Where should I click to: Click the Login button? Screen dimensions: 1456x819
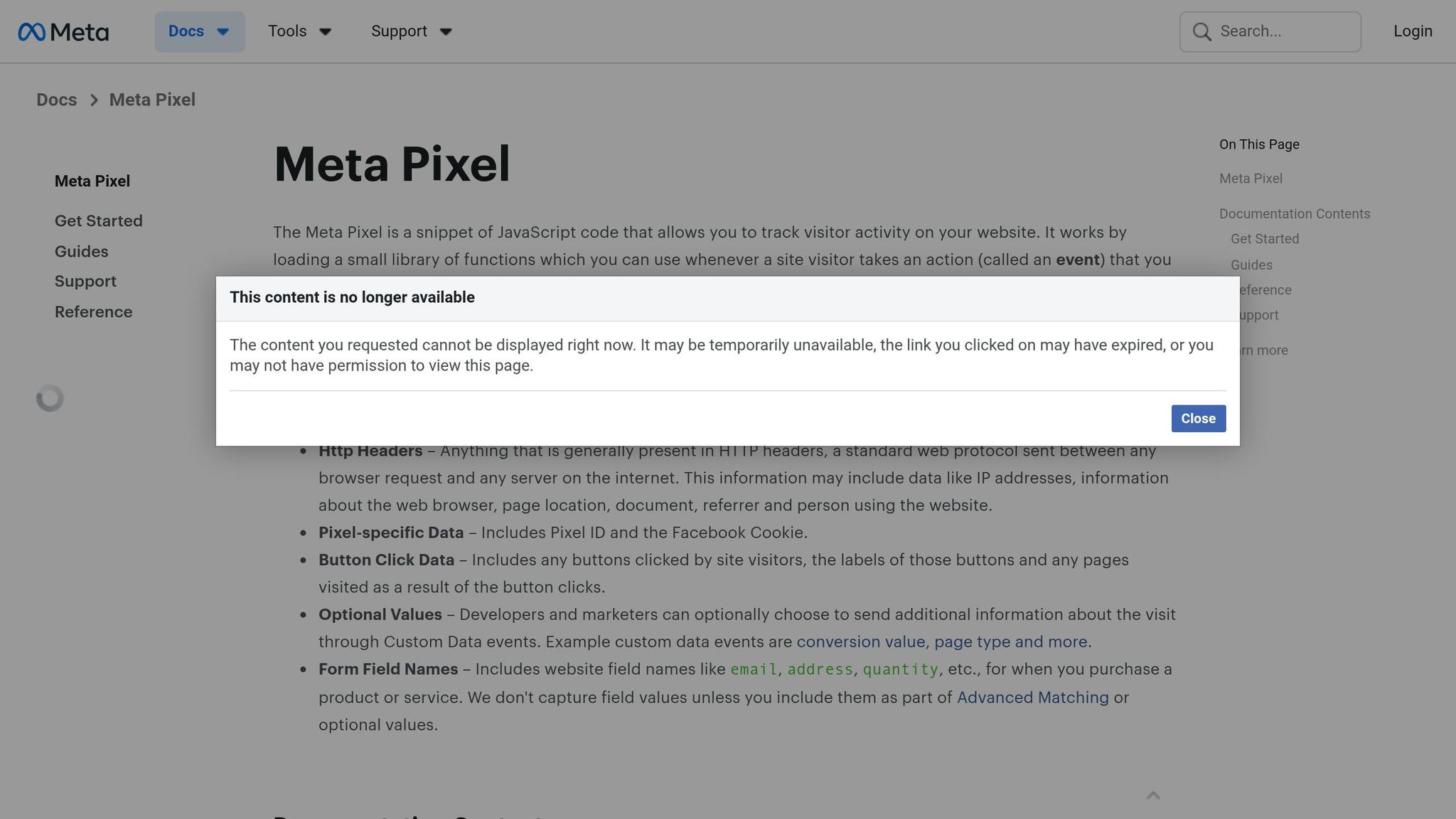coord(1412,31)
